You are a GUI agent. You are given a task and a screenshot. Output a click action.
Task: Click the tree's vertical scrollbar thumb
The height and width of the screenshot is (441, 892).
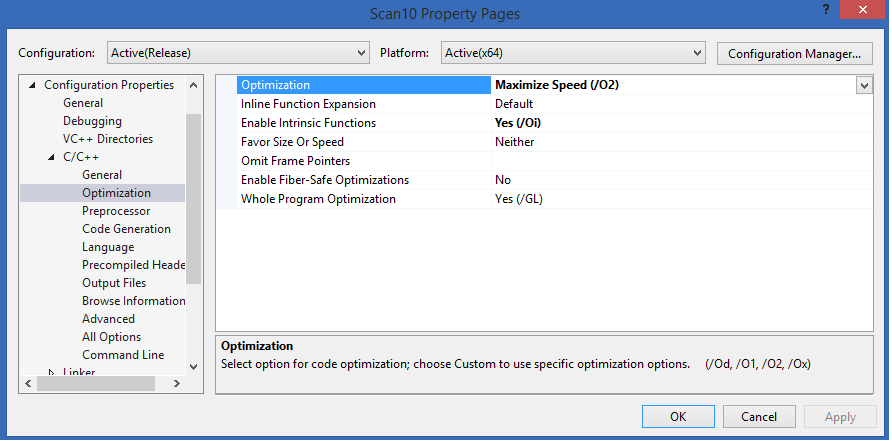[x=194, y=200]
